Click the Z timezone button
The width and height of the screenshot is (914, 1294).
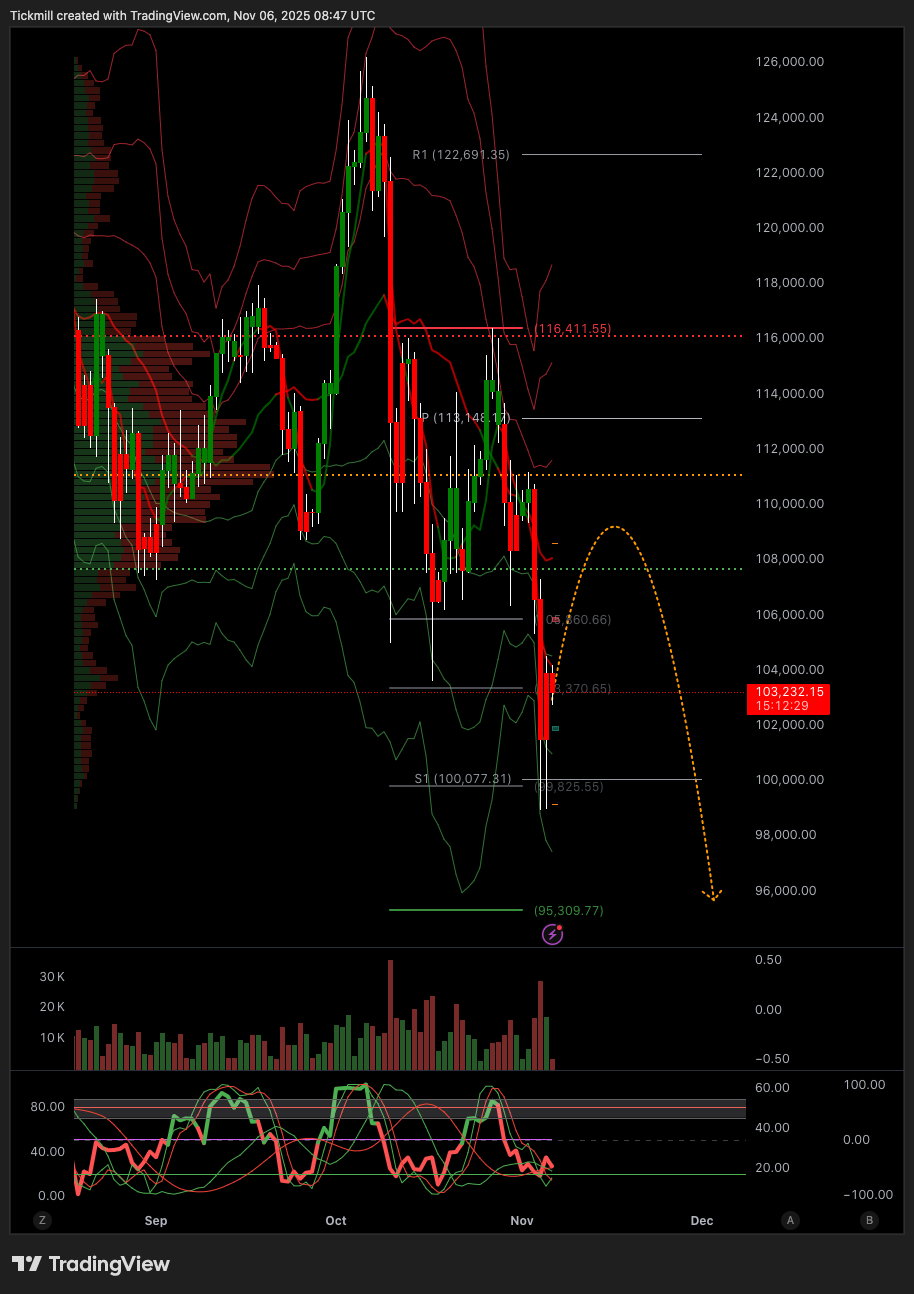tap(42, 1220)
